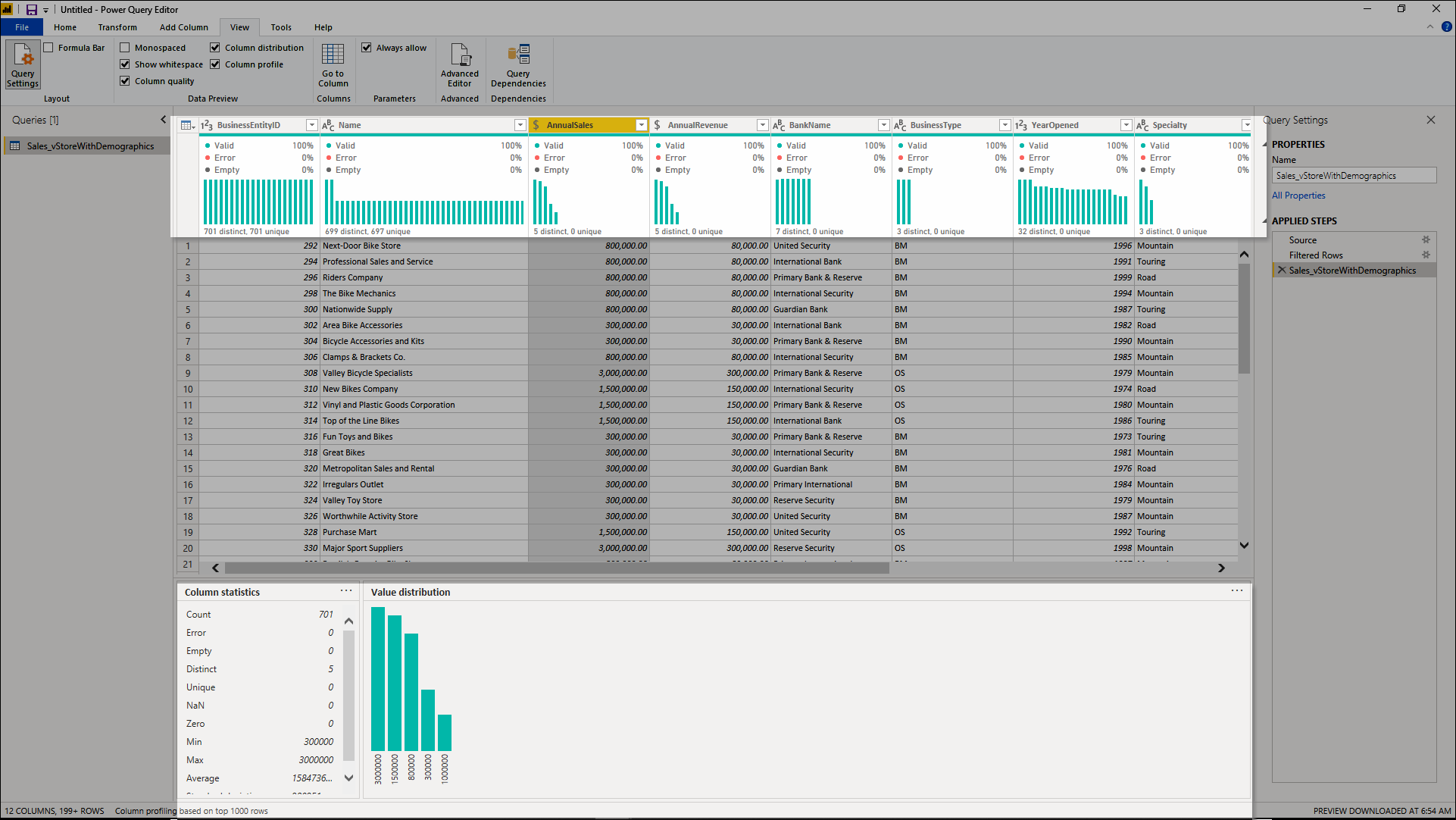Click the Sales_vStoreWithDemographics query item
The height and width of the screenshot is (820, 1456).
(x=88, y=146)
